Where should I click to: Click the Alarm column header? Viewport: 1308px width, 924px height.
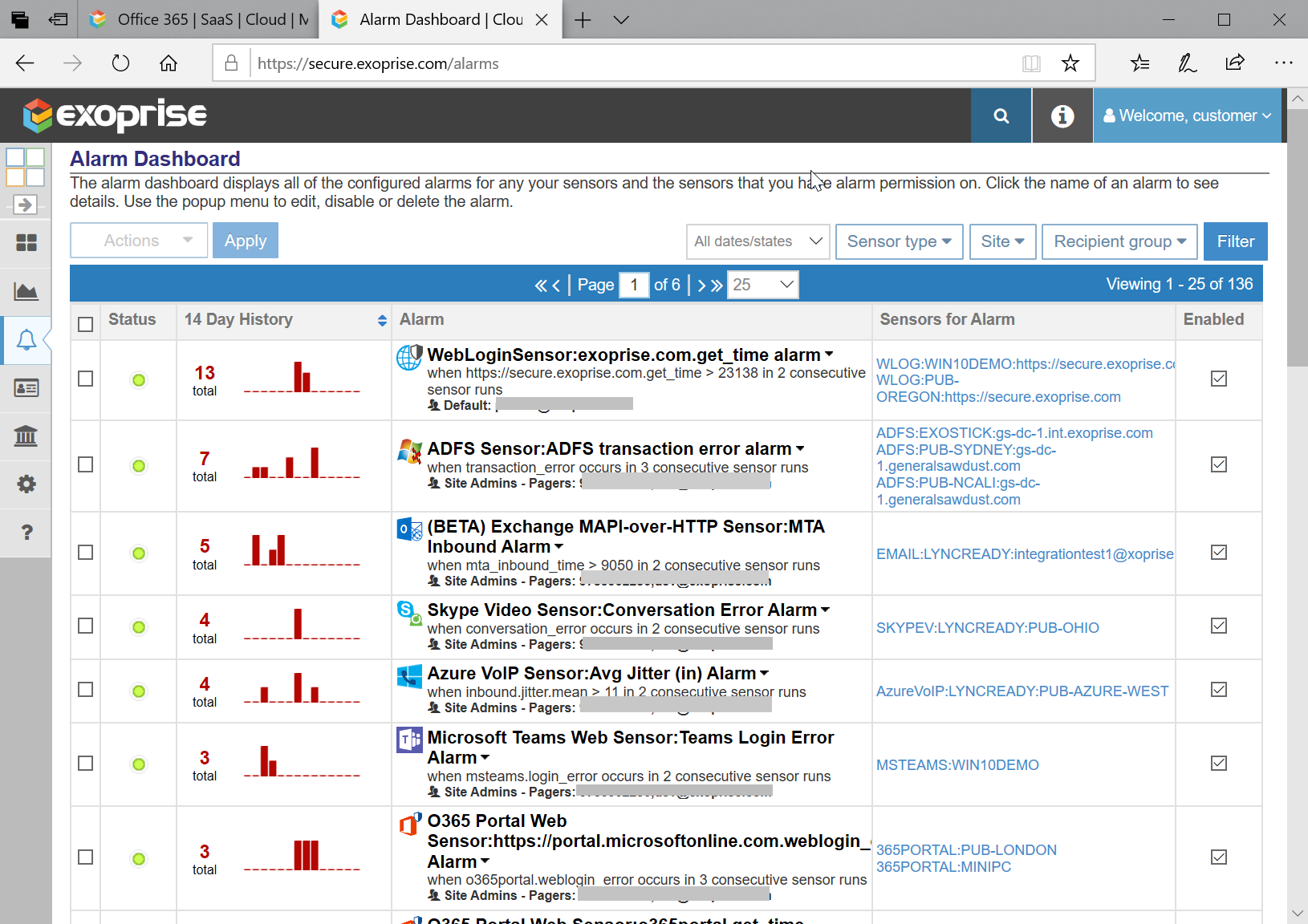point(422,319)
